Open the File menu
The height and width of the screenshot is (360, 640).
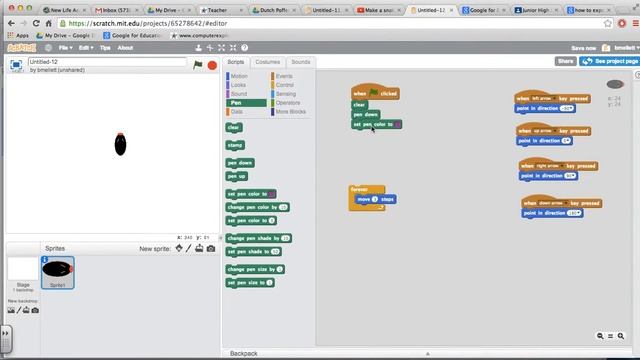pos(65,48)
